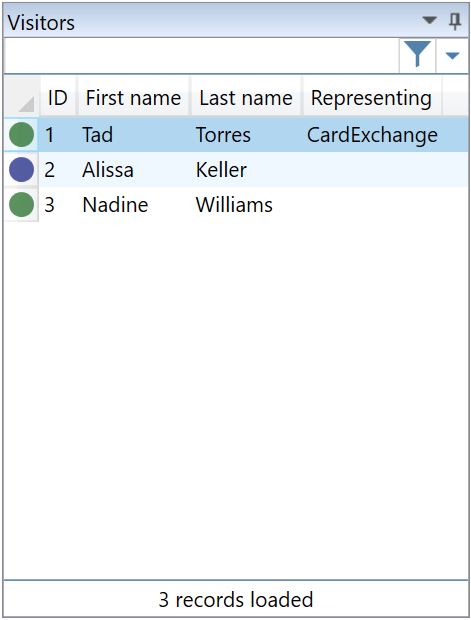
Task: Click the green status dot for Nadine
Action: (21, 204)
